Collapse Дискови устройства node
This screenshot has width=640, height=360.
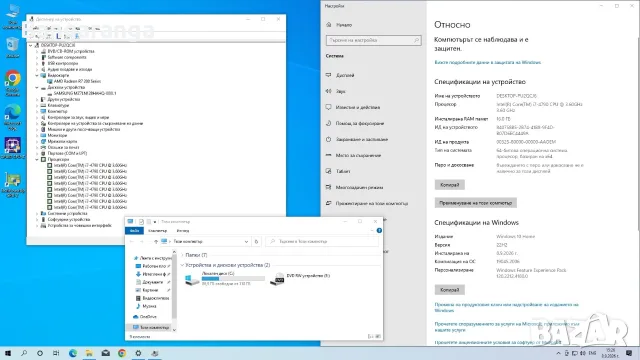[x=37, y=87]
